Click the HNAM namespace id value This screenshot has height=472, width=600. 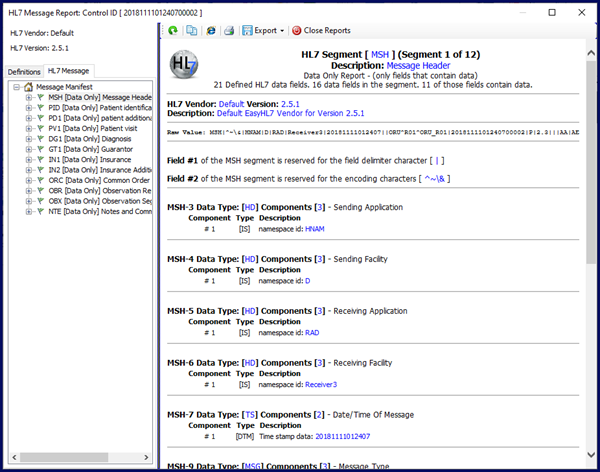pos(315,229)
